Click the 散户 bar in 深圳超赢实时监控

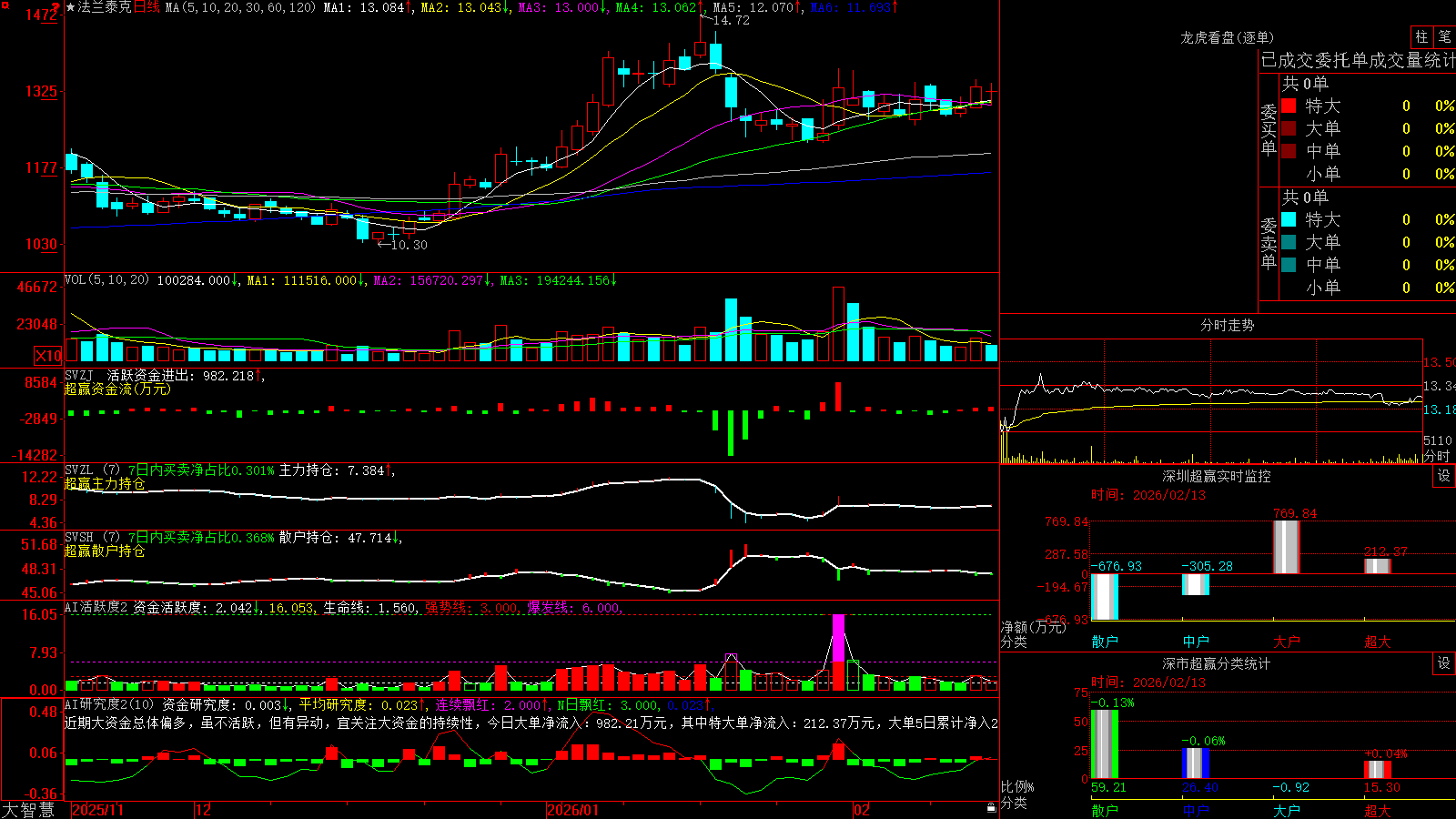click(x=1105, y=597)
